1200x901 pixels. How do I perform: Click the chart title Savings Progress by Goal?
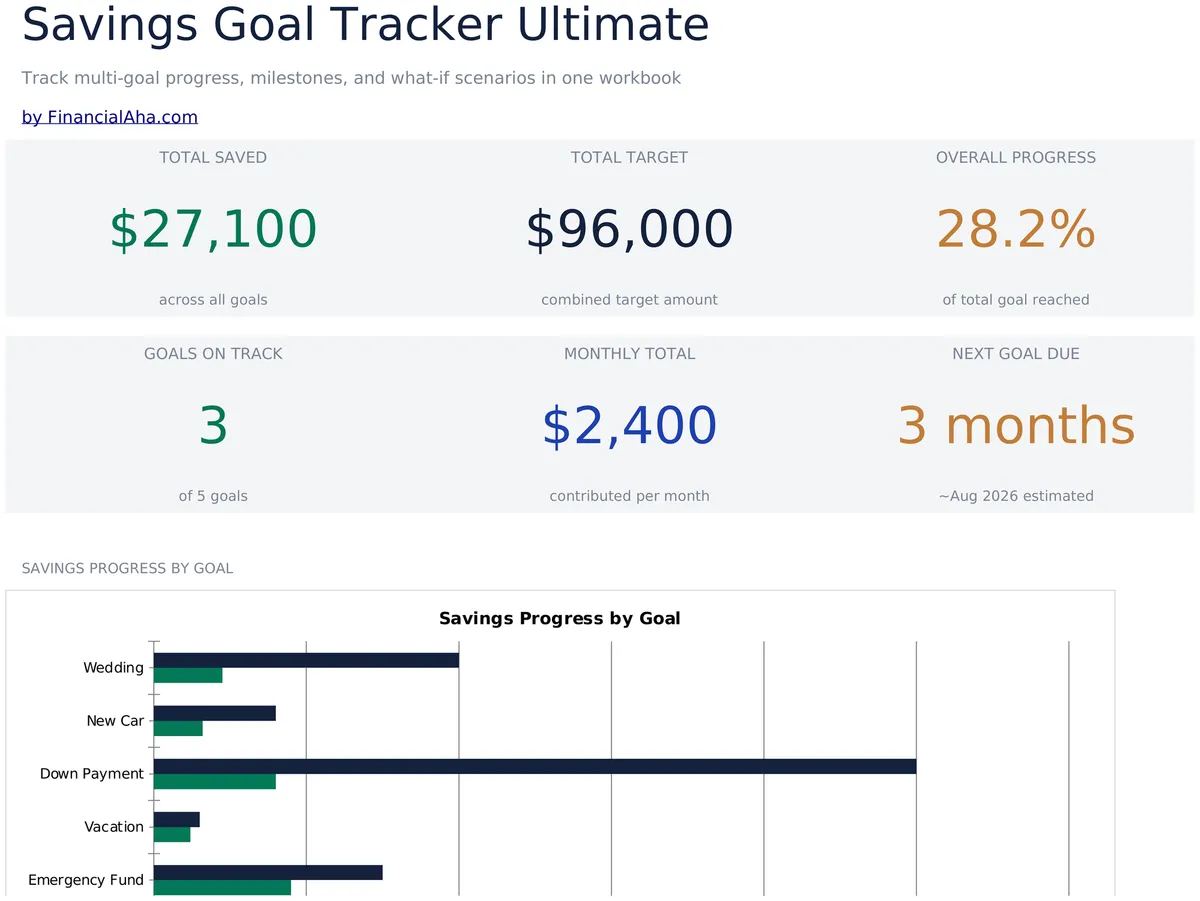(560, 618)
